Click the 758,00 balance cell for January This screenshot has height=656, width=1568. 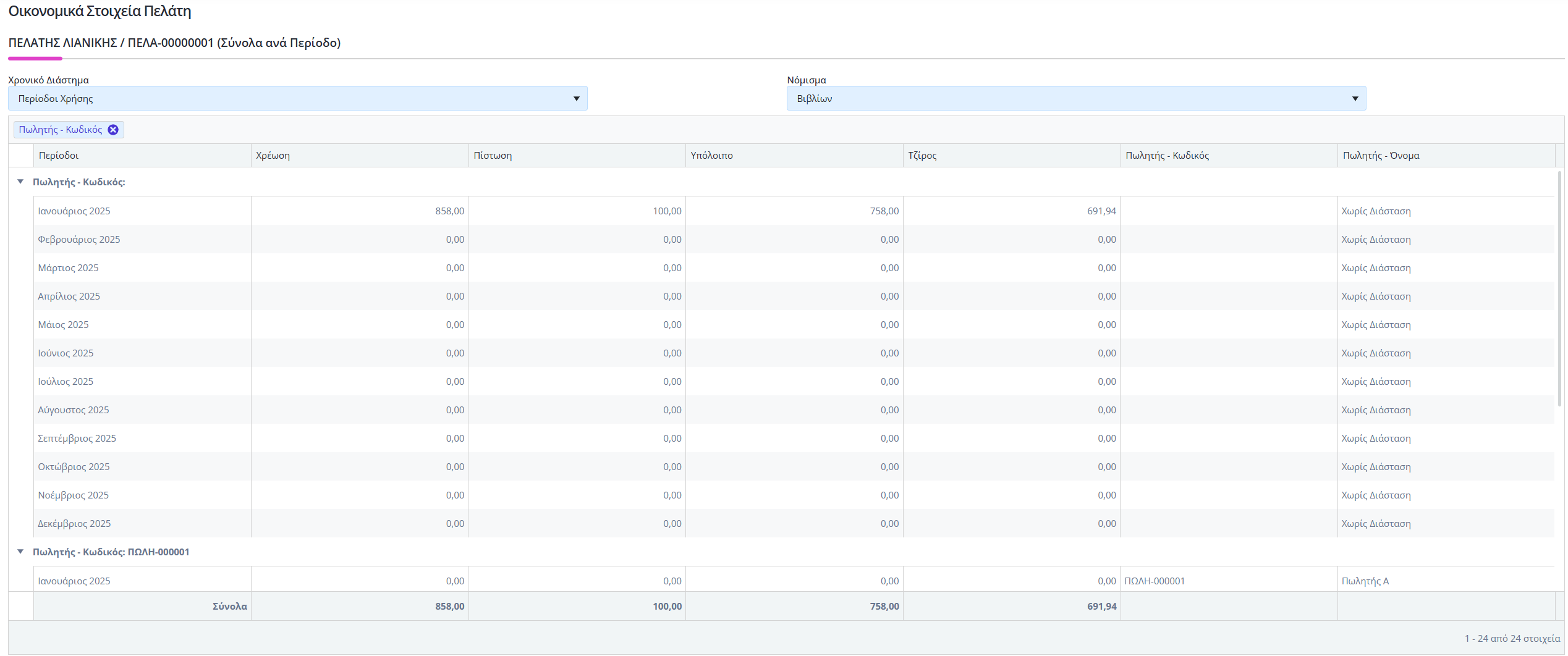coord(794,211)
